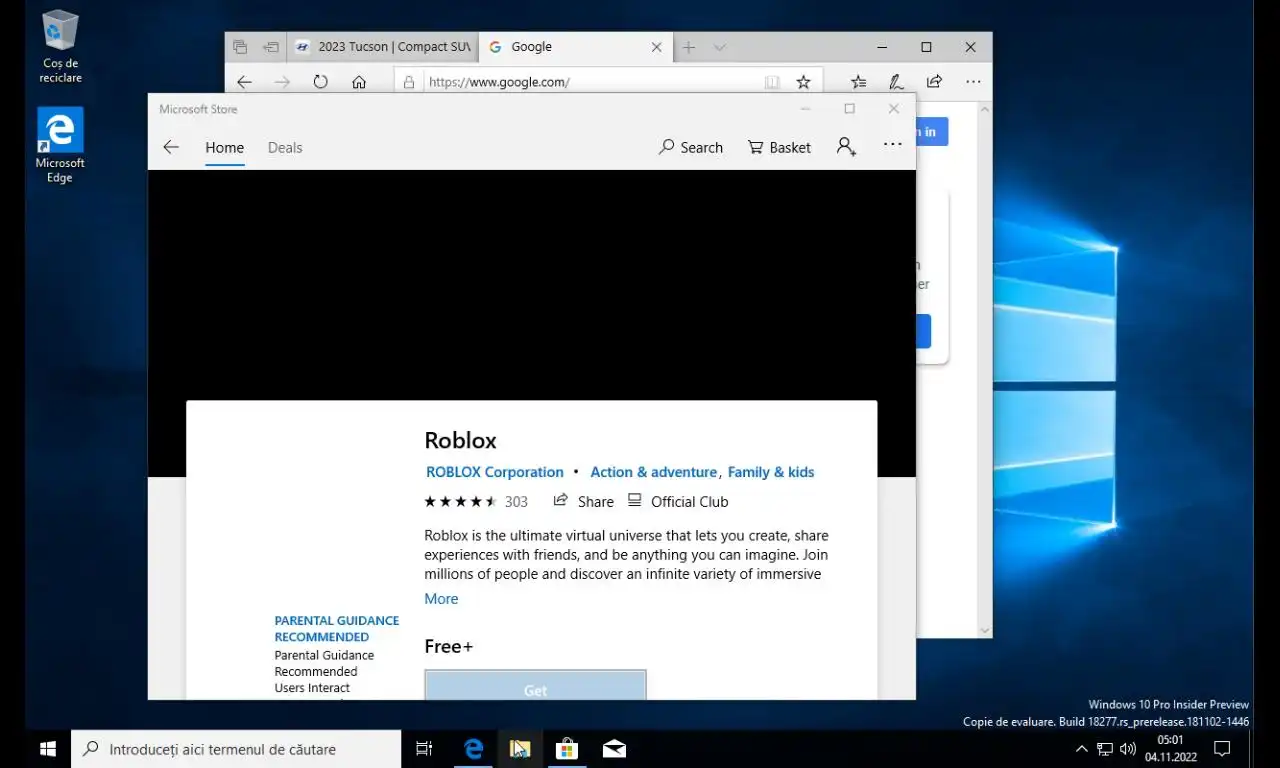
Task: Click Edge icon on taskbar
Action: pyautogui.click(x=473, y=748)
